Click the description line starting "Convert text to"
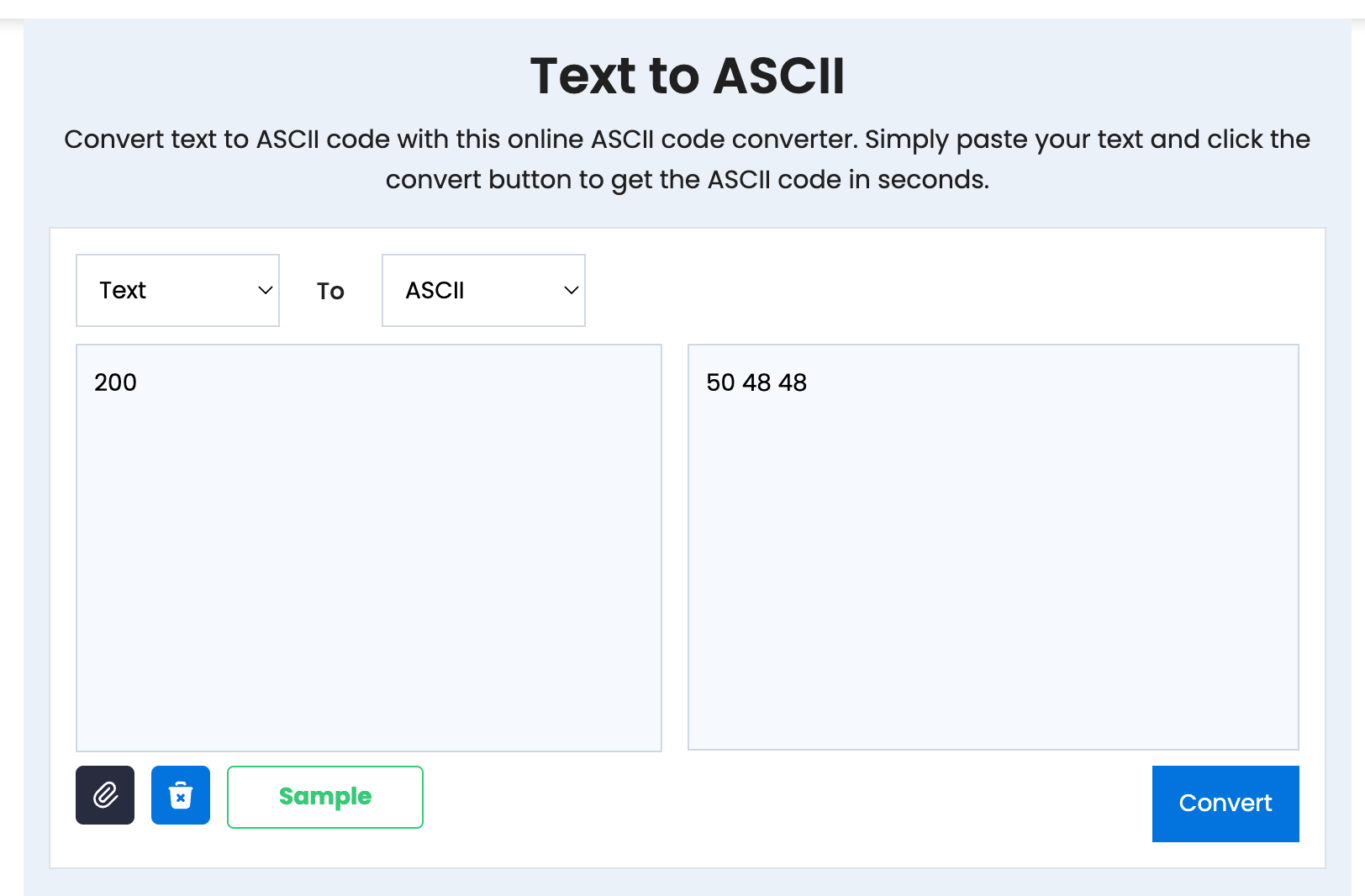 point(687,140)
